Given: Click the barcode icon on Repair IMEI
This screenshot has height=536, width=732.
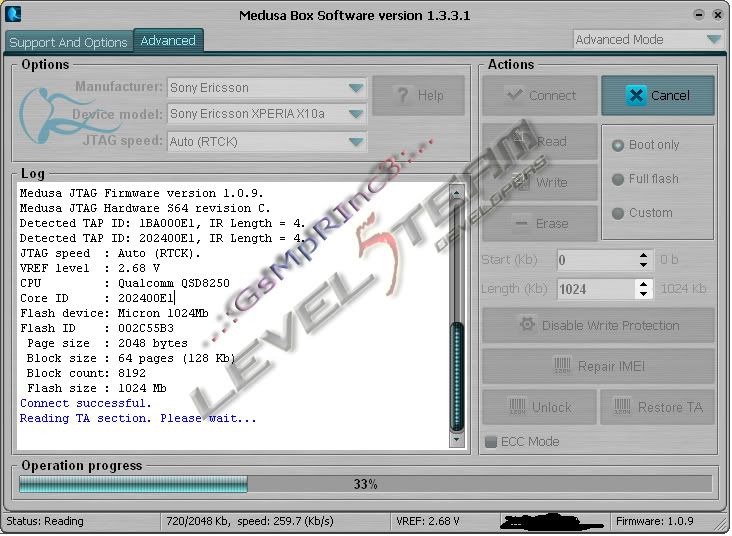Looking at the screenshot, I should pyautogui.click(x=562, y=366).
